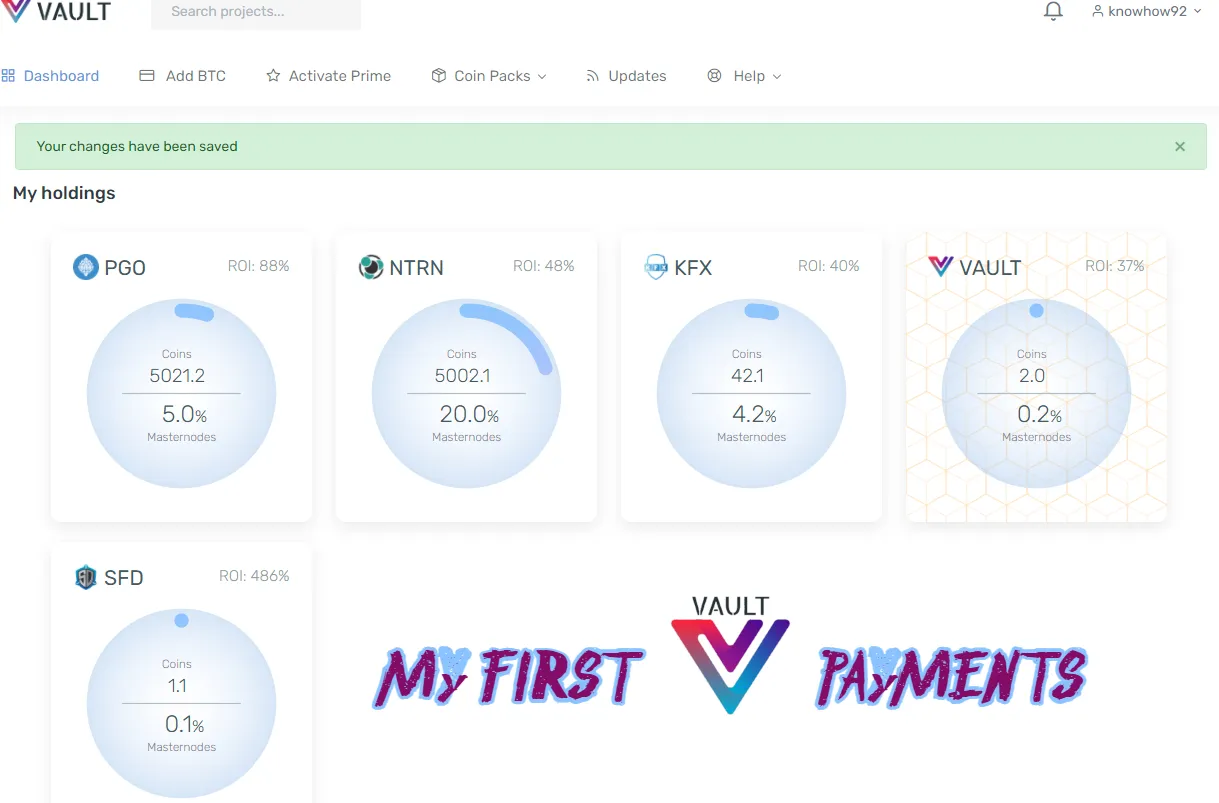1219x803 pixels.
Task: Click the NTRN coin logo
Action: click(x=371, y=267)
